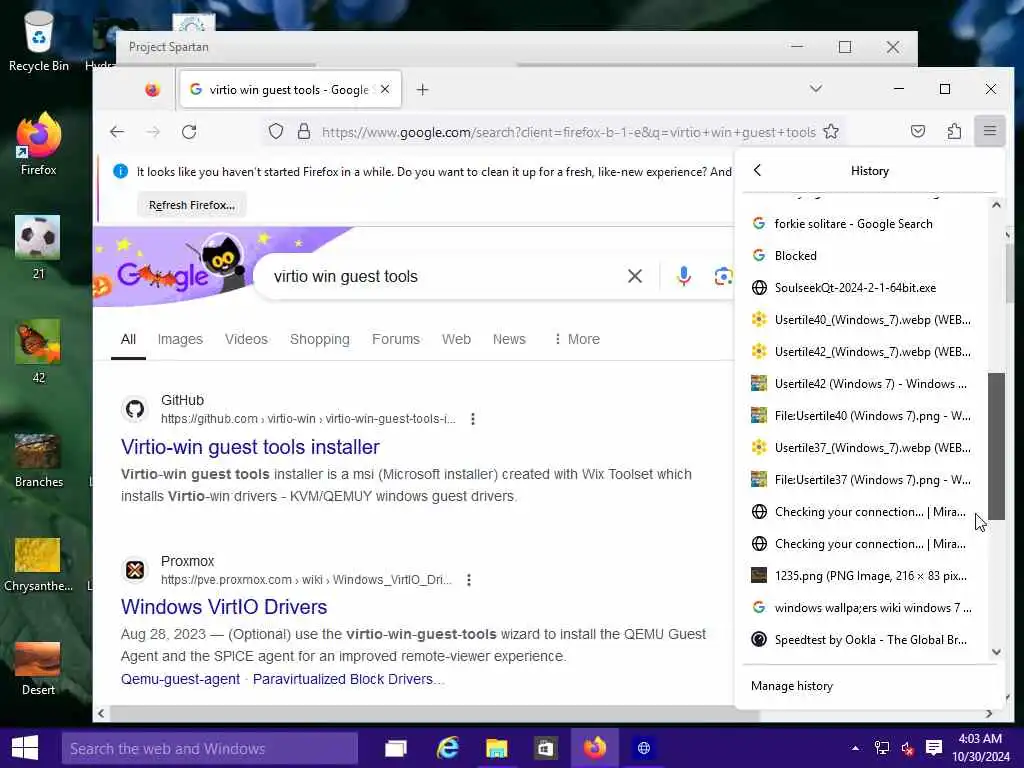Open the Virtio-win guest tools installer link
1024x768 pixels.
tap(250, 447)
